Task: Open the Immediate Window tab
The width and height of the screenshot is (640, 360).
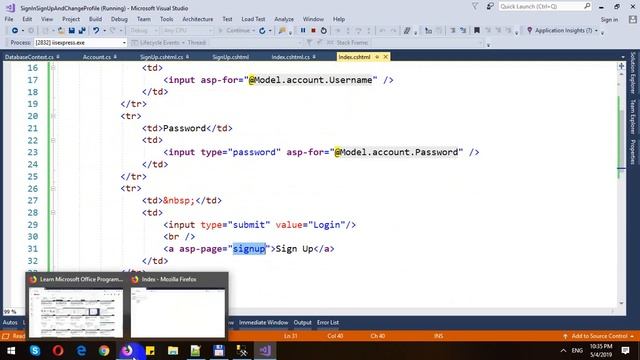Action: 263,322
